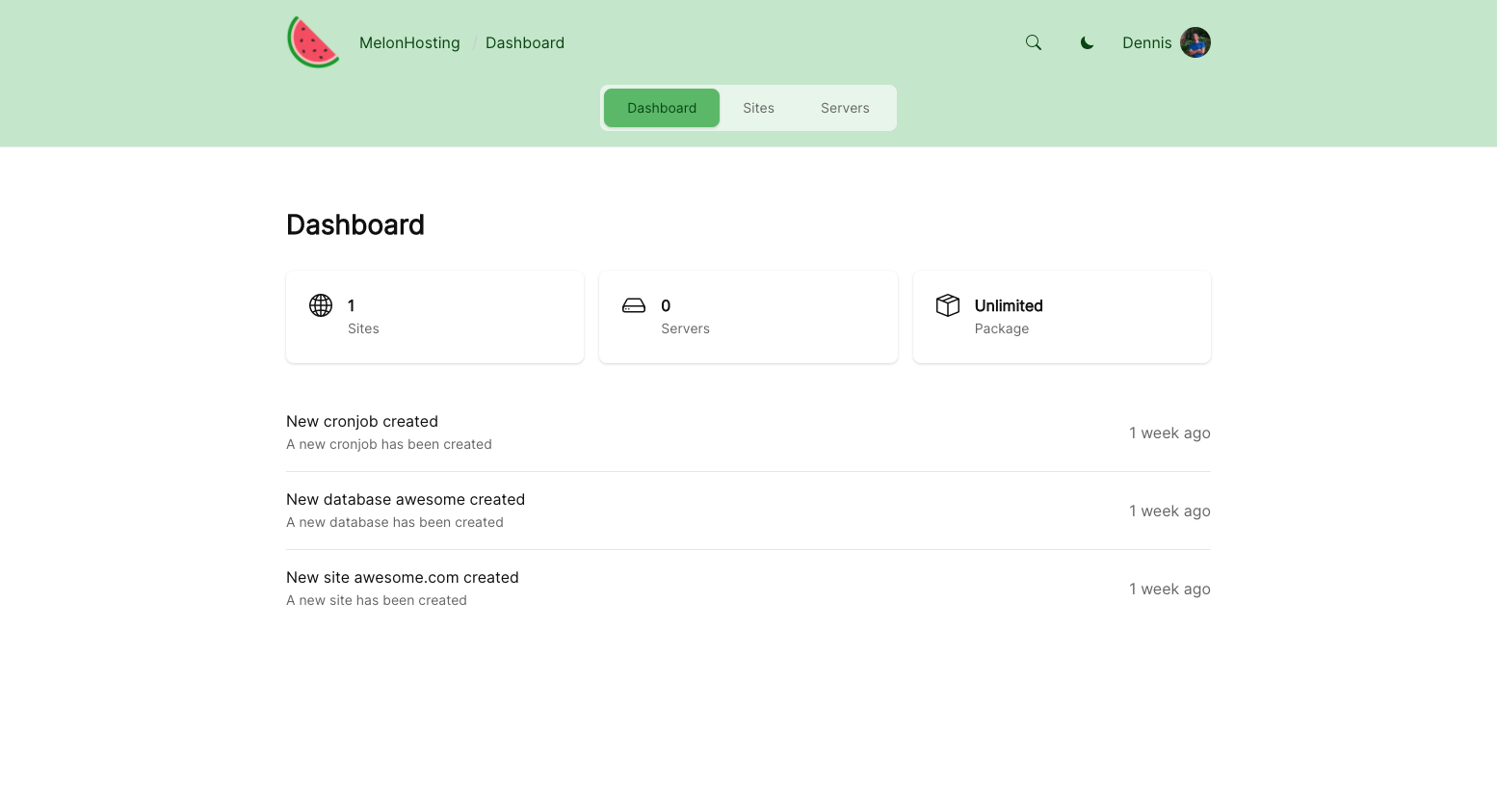Open the Sites summary card
Viewport: 1497px width, 812px height.
coord(434,316)
